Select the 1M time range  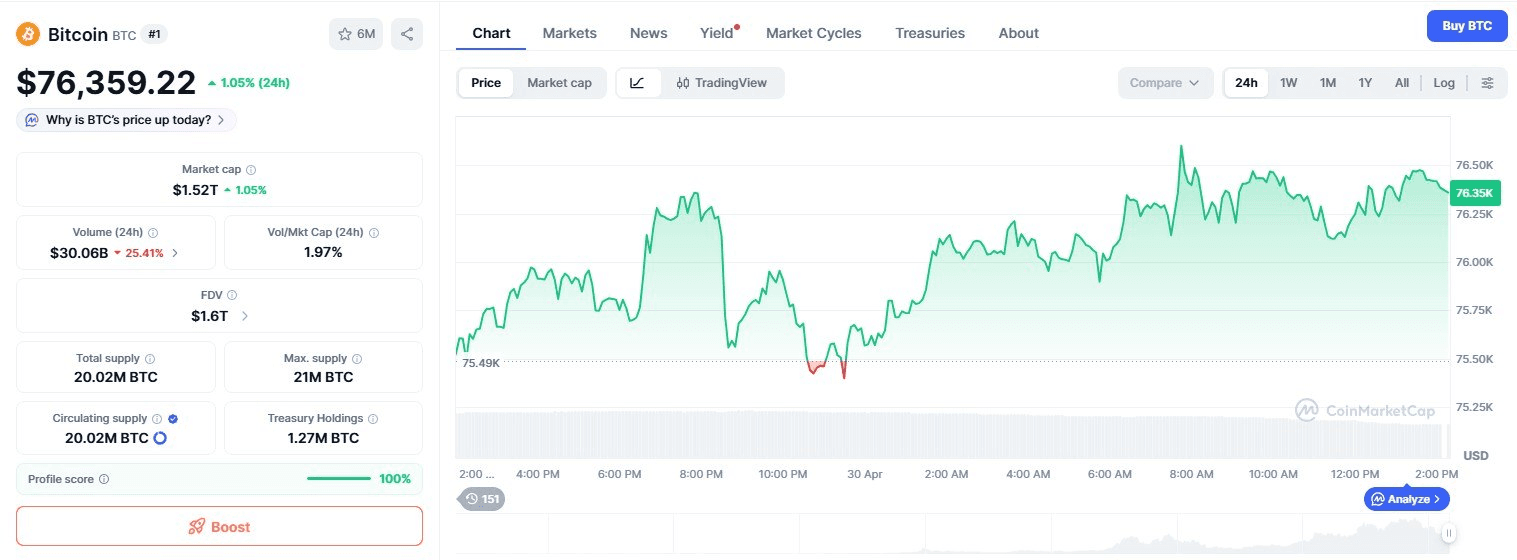click(x=1328, y=83)
